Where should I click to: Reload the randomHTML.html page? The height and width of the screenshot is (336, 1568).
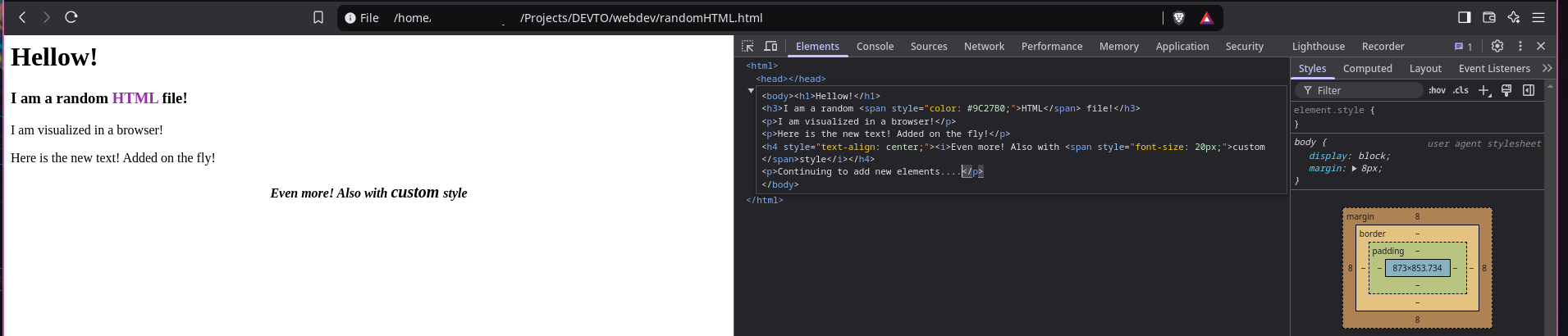pos(71,17)
